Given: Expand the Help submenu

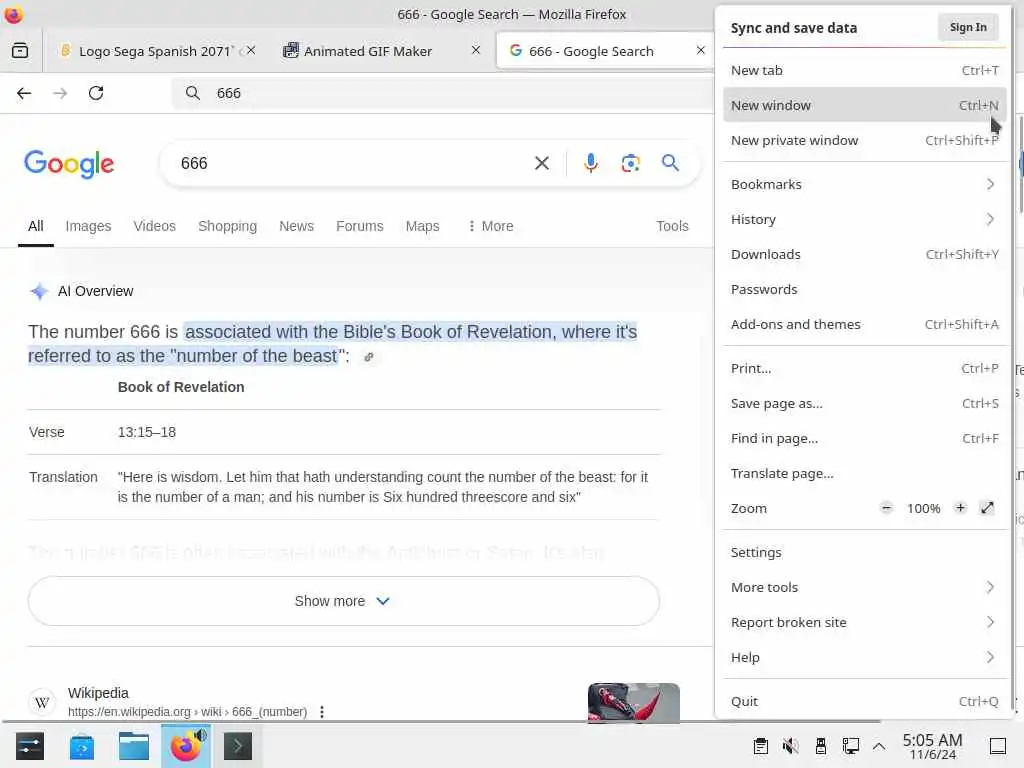Looking at the screenshot, I should pos(864,658).
